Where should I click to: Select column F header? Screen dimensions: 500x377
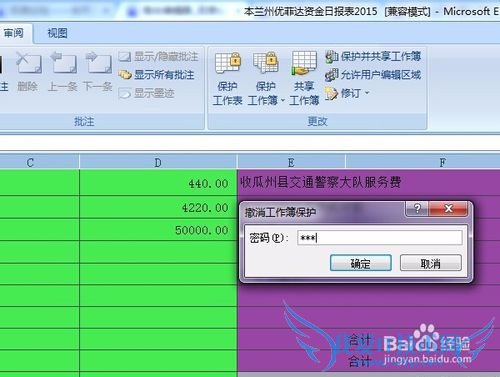423,162
